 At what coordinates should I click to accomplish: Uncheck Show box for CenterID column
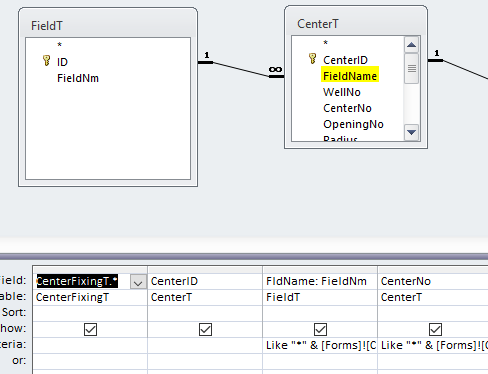tap(205, 329)
